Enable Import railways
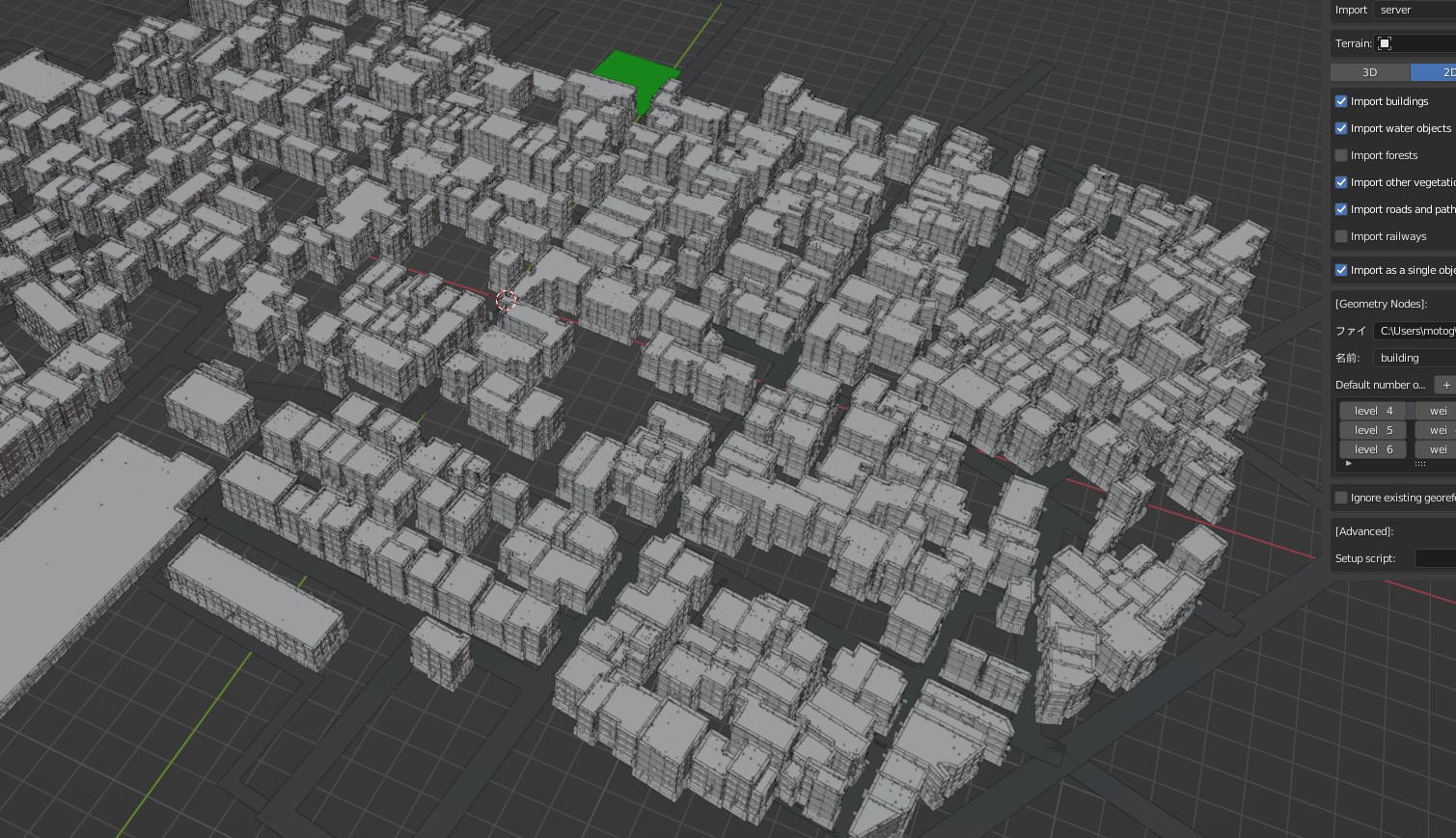The image size is (1456, 838). (1341, 236)
